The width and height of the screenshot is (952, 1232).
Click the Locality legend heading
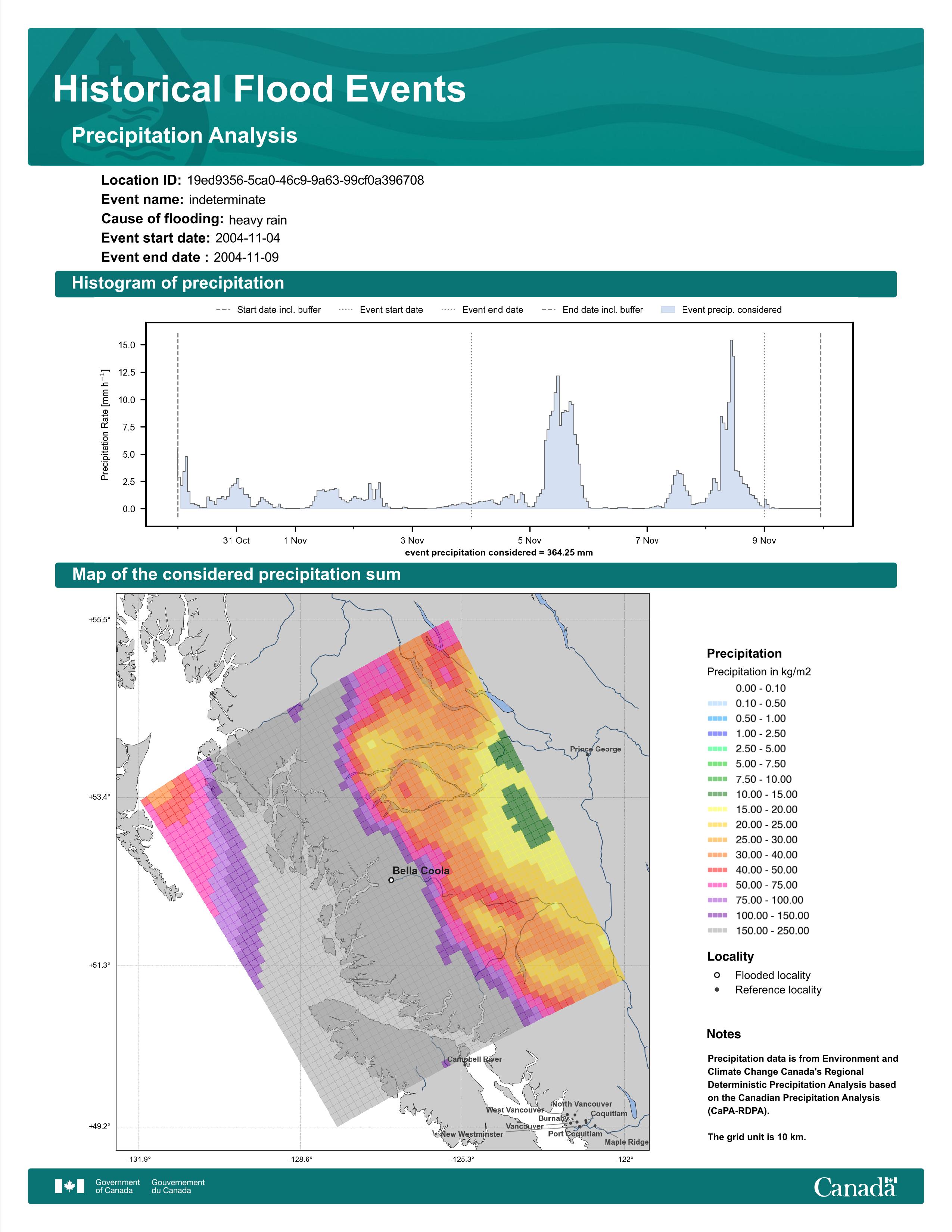tap(730, 956)
